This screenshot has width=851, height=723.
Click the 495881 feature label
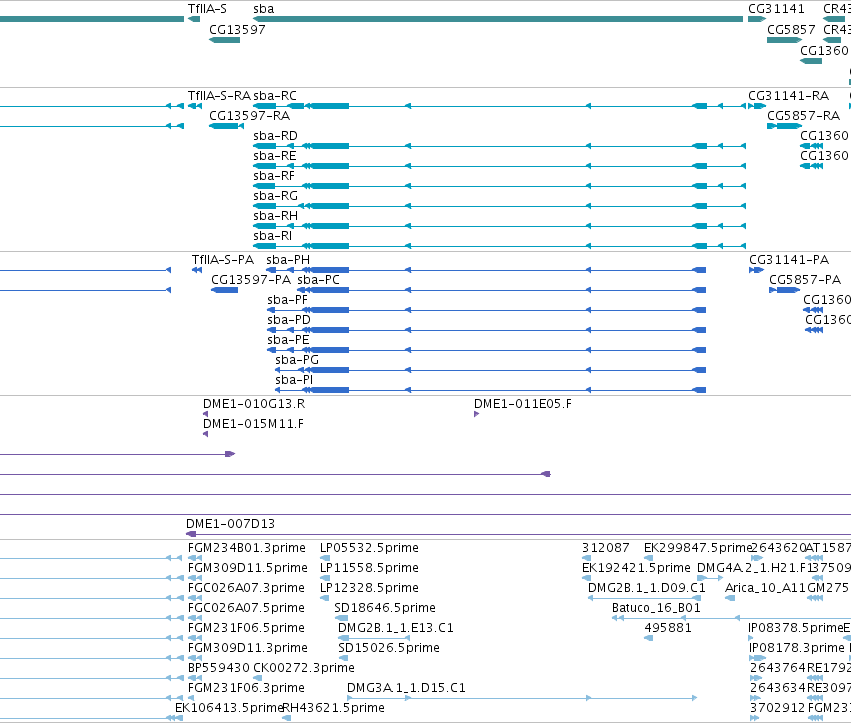click(x=668, y=627)
